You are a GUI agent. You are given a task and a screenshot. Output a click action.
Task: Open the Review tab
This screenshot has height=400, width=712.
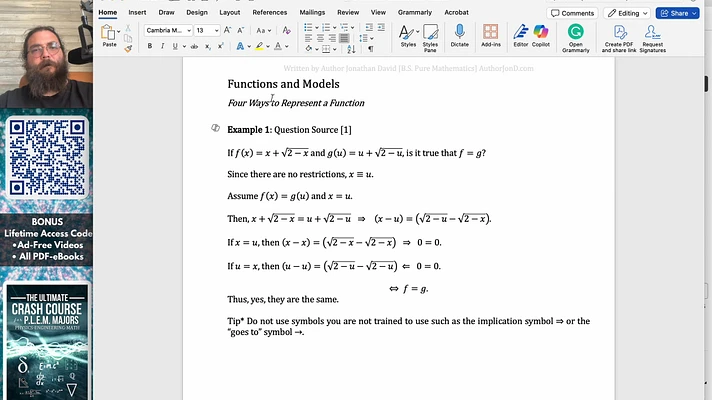click(x=348, y=12)
